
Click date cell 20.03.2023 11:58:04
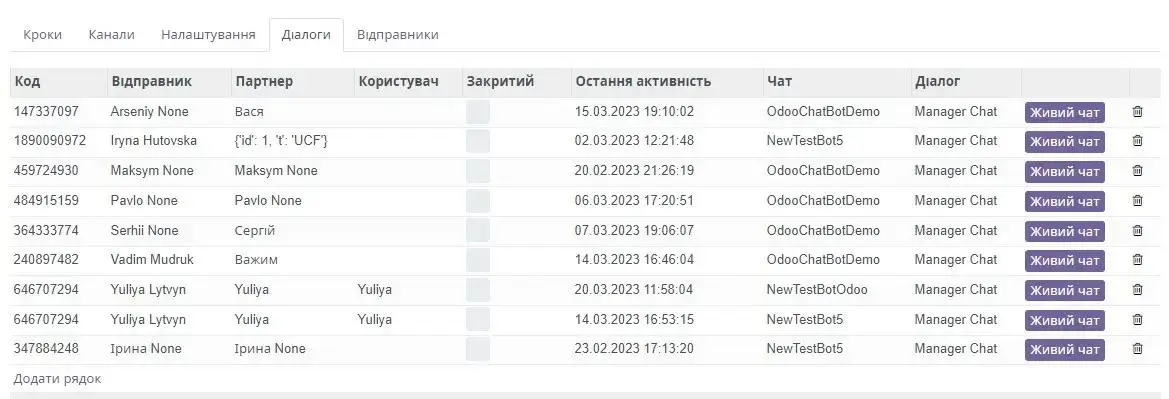[x=634, y=289]
